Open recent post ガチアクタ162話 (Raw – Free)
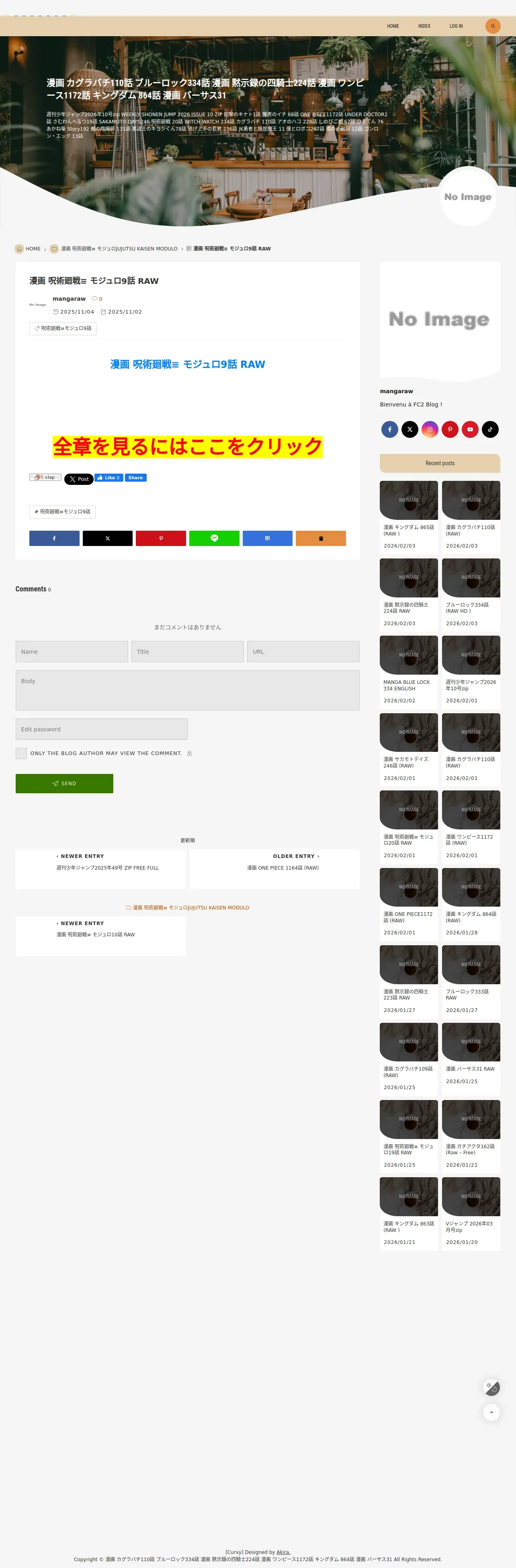The width and height of the screenshot is (516, 1568). click(x=471, y=1136)
